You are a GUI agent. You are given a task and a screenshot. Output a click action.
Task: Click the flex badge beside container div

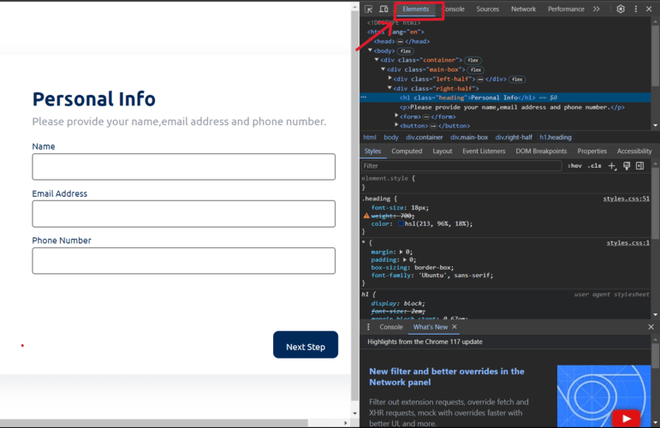pos(473,60)
